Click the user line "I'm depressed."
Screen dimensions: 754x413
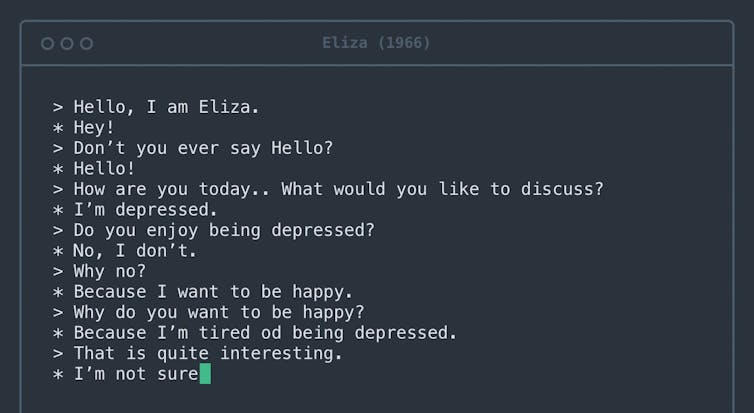click(x=145, y=210)
